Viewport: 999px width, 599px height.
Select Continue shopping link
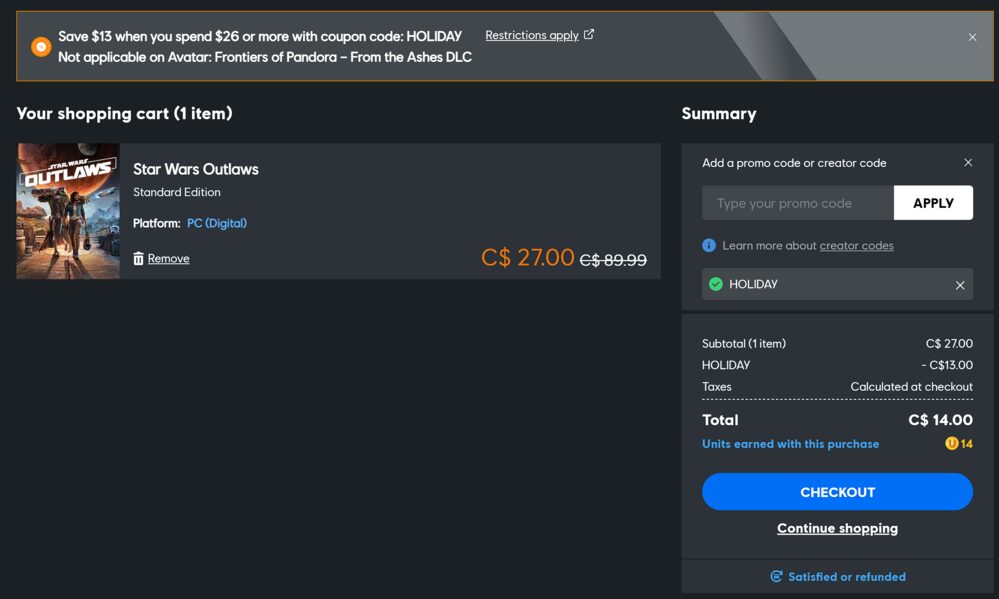837,528
